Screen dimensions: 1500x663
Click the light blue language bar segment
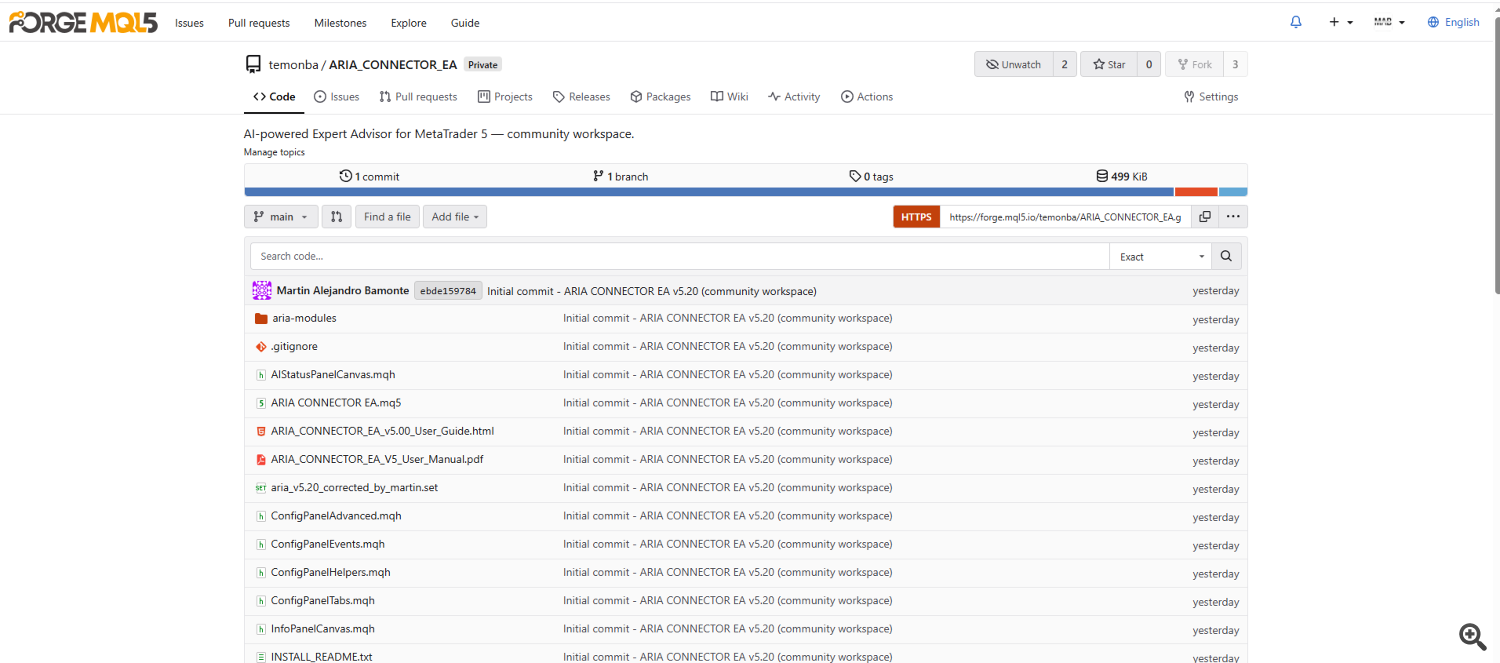point(1233,192)
